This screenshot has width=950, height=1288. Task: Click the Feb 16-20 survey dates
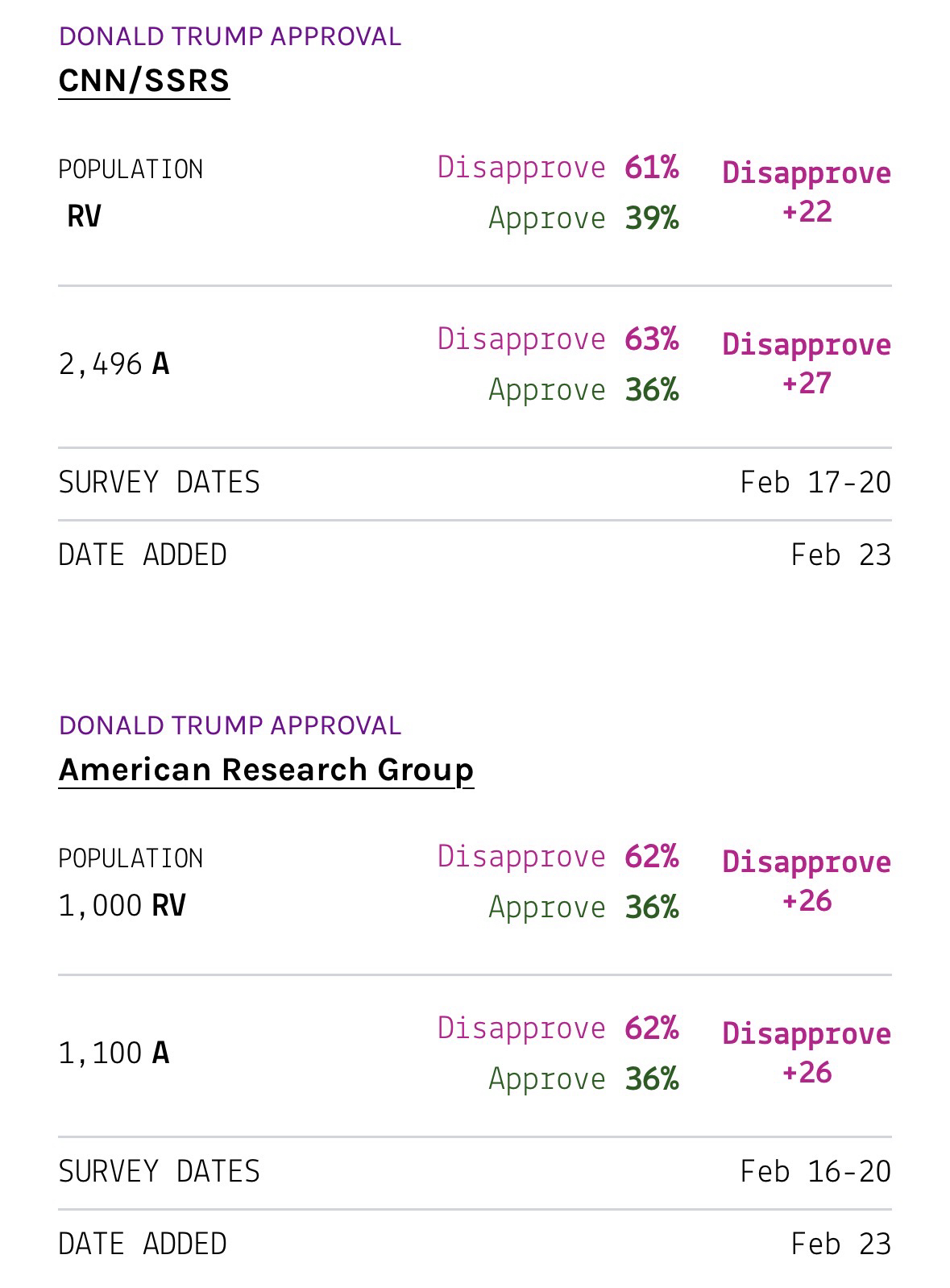click(815, 1172)
